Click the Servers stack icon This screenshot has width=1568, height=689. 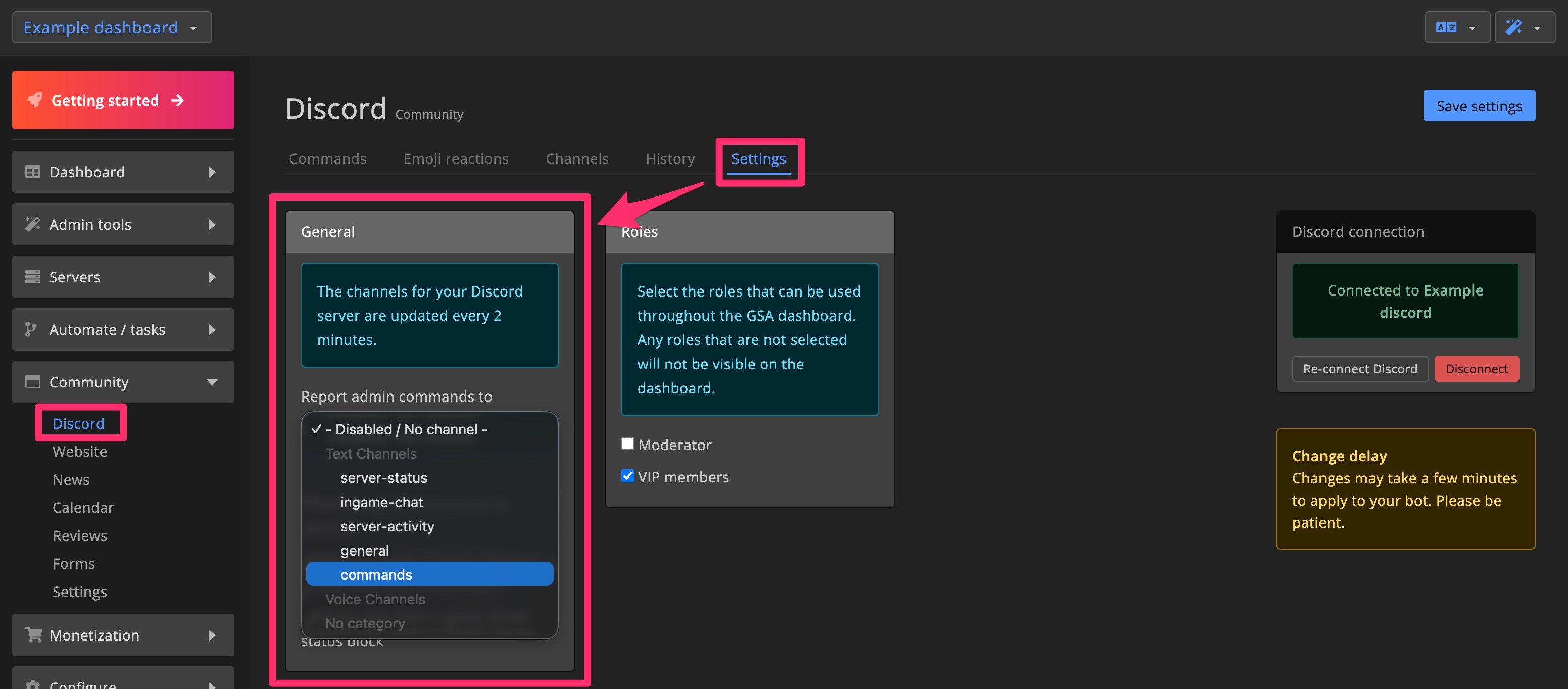(33, 276)
